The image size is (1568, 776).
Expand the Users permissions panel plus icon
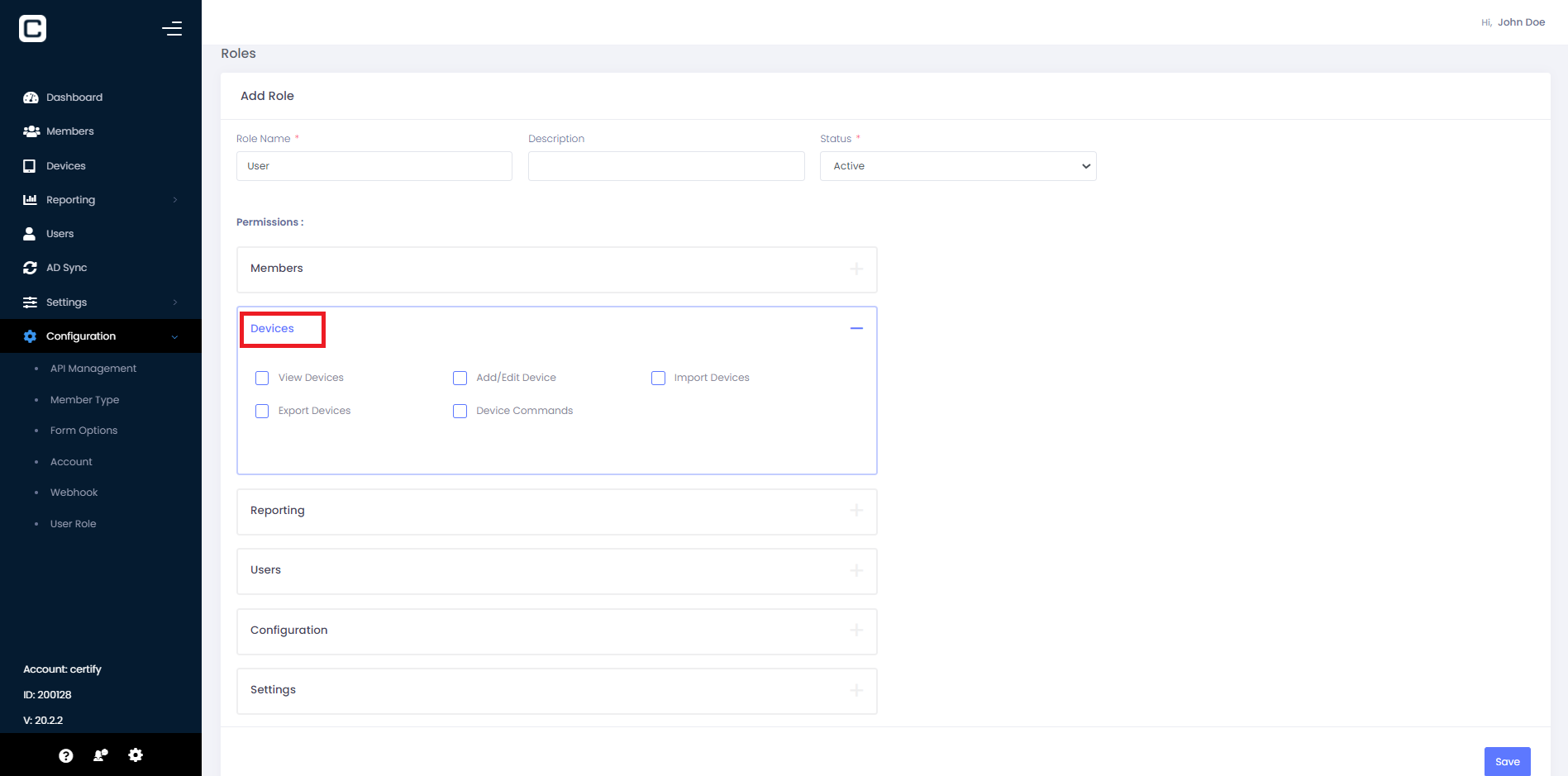[856, 570]
